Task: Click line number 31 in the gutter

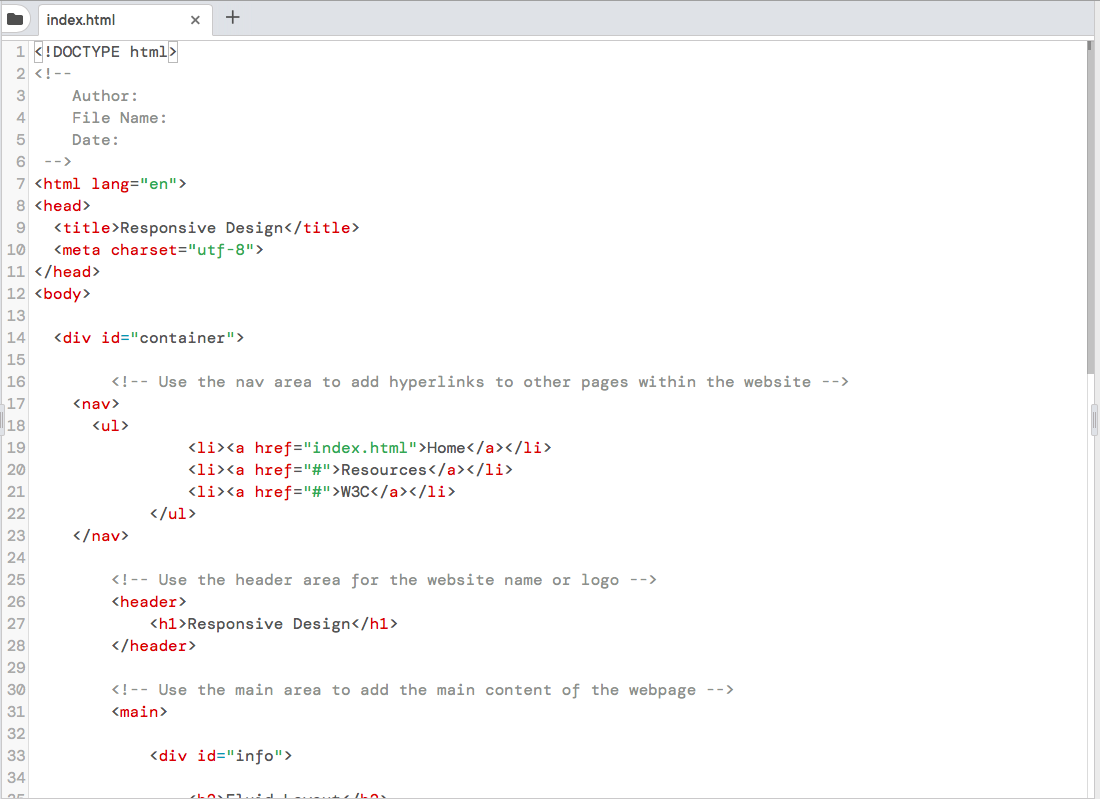Action: [16, 711]
